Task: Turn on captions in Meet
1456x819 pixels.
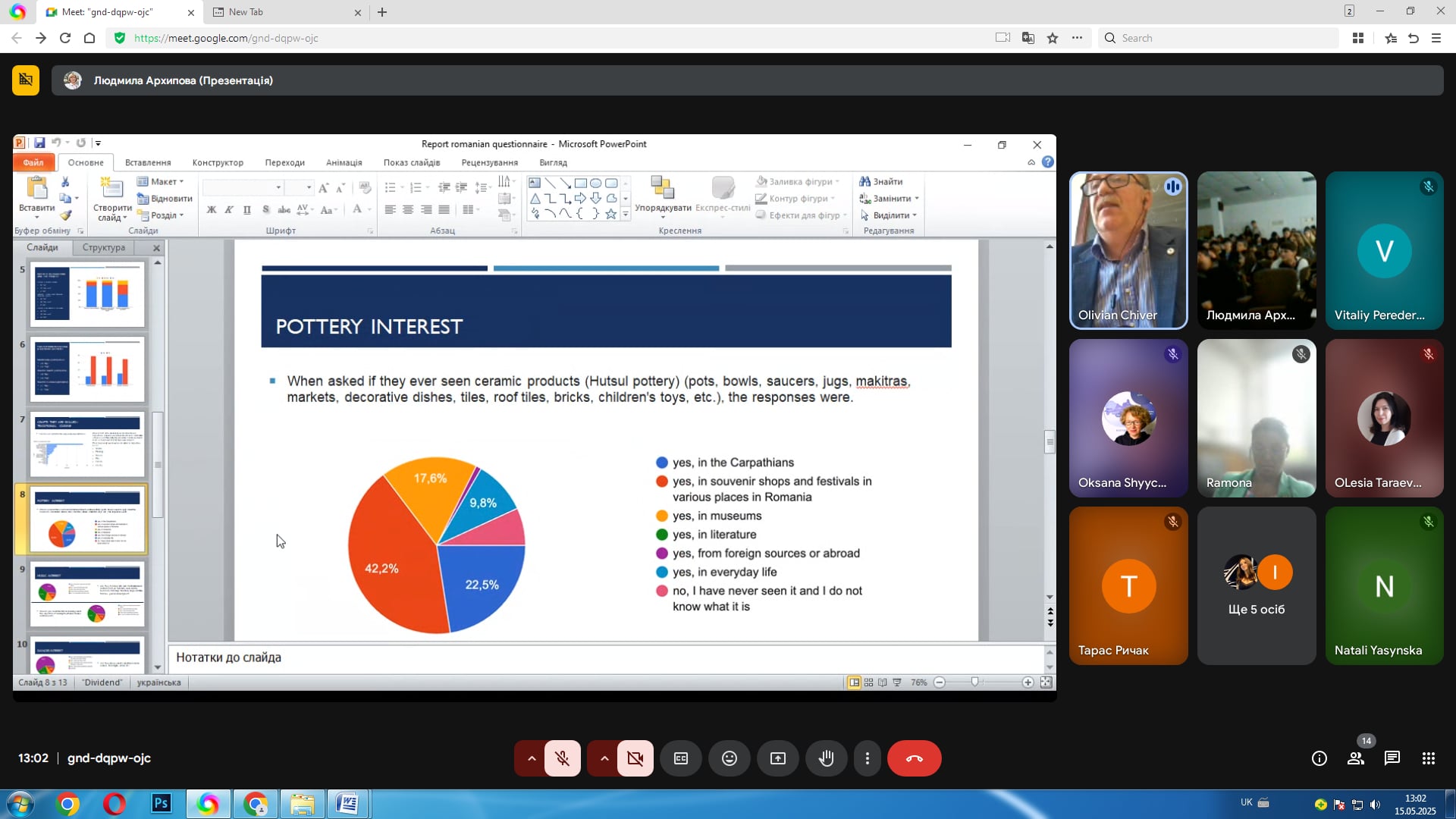Action: pyautogui.click(x=681, y=758)
